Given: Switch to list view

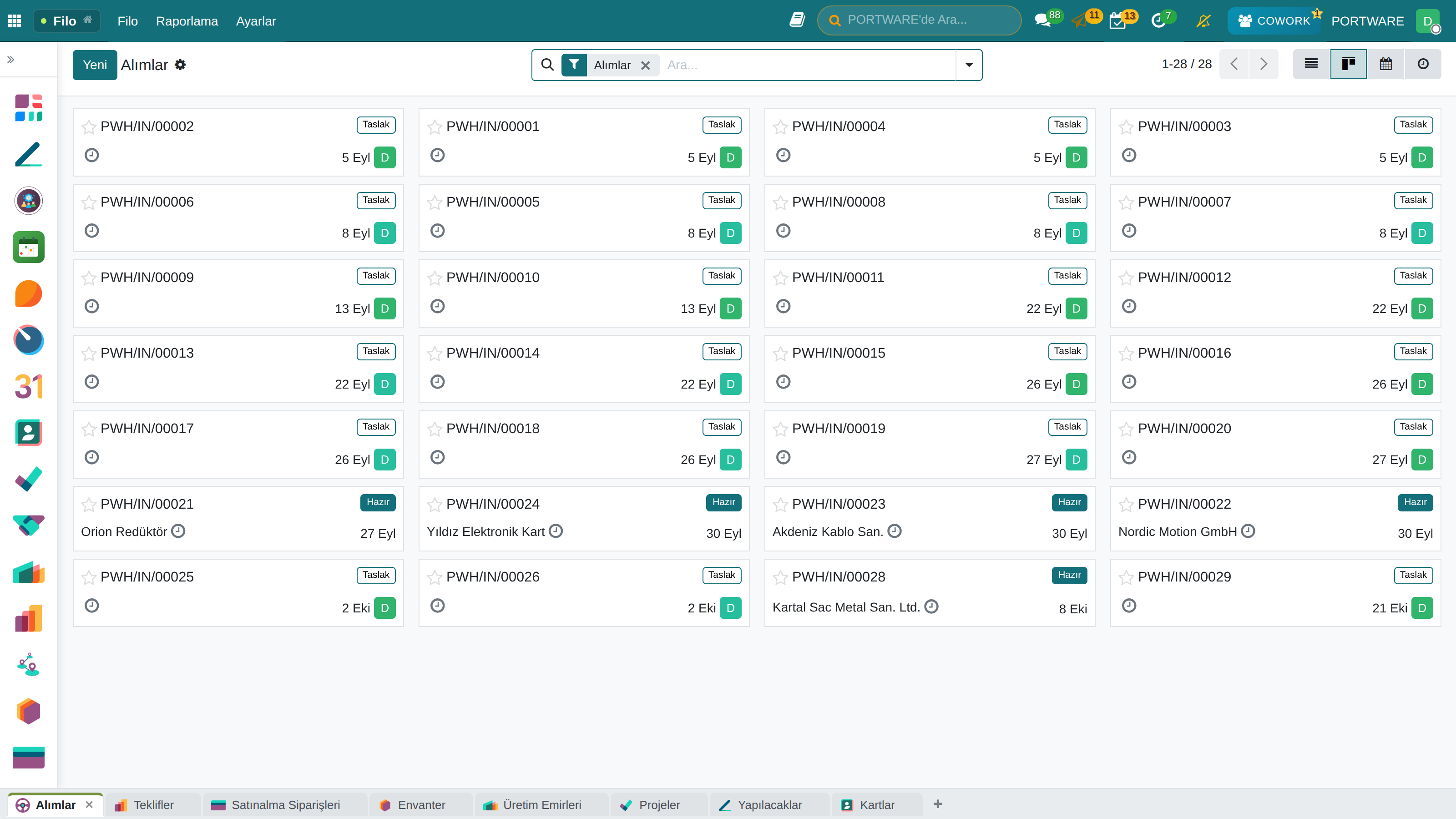Looking at the screenshot, I should [1311, 64].
